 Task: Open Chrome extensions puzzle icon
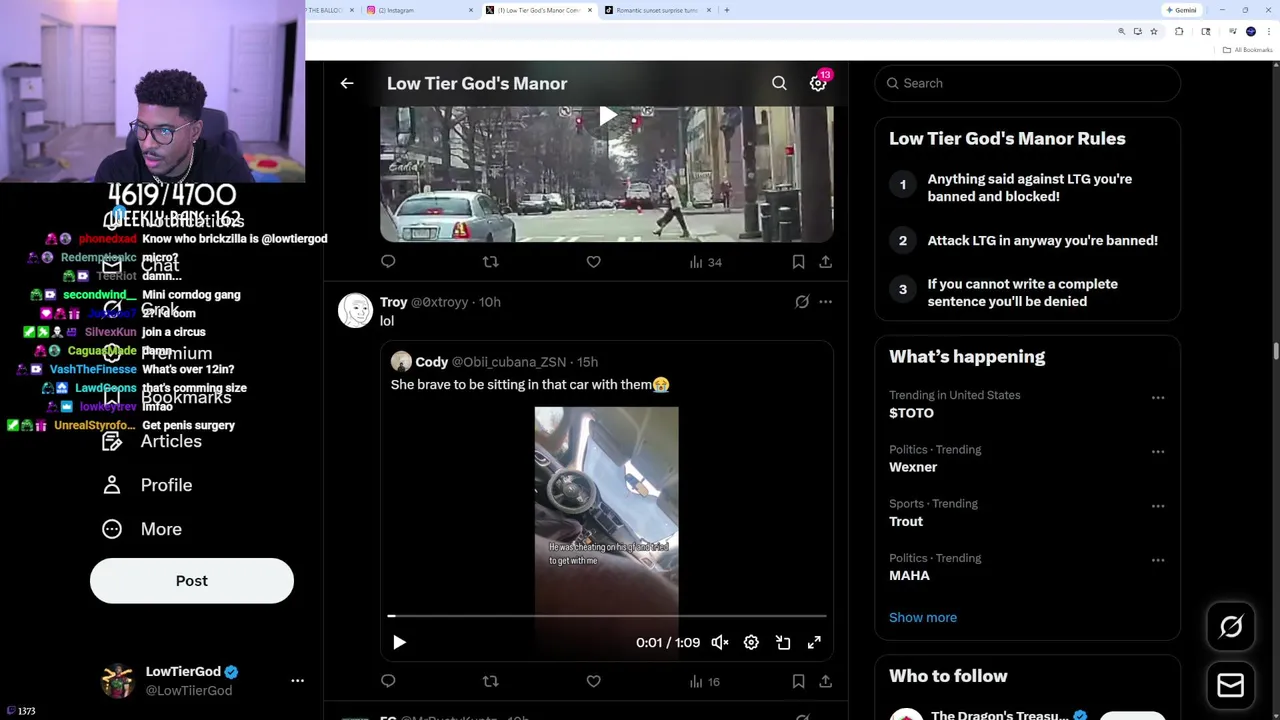[x=1179, y=32]
